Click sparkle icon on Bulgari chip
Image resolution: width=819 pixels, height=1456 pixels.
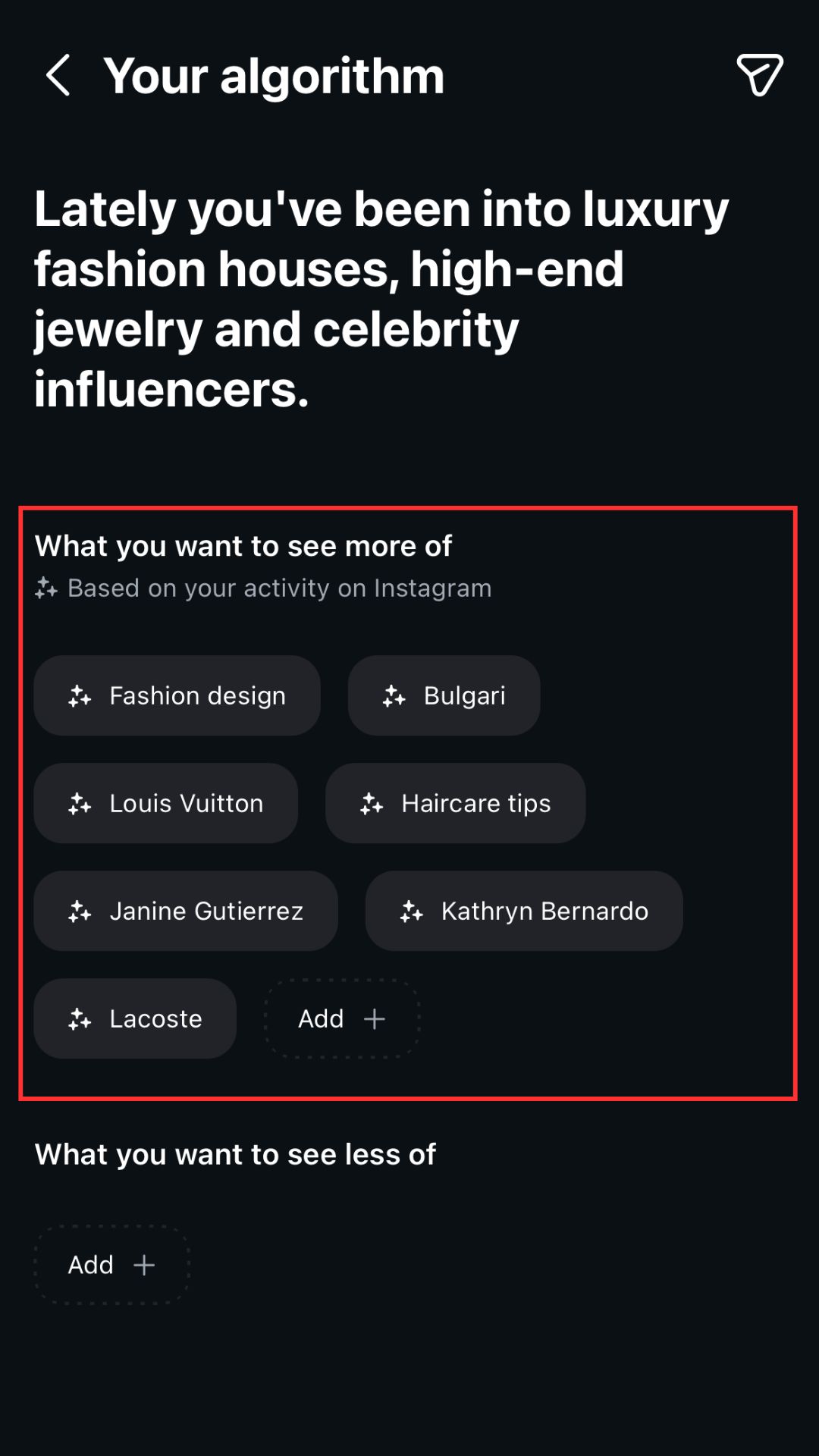[x=394, y=696]
